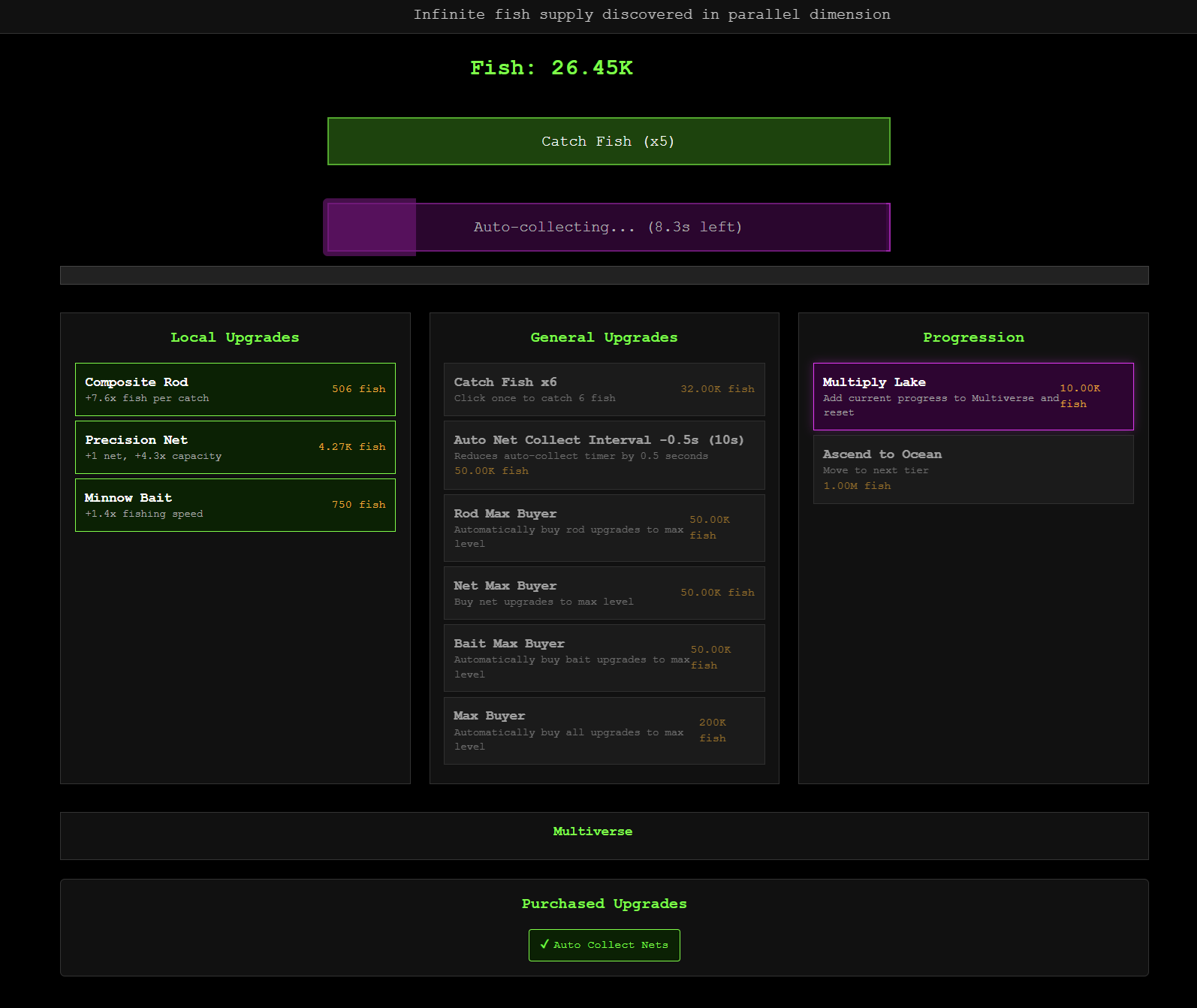Click the parallel dimension news ticker

point(651,14)
